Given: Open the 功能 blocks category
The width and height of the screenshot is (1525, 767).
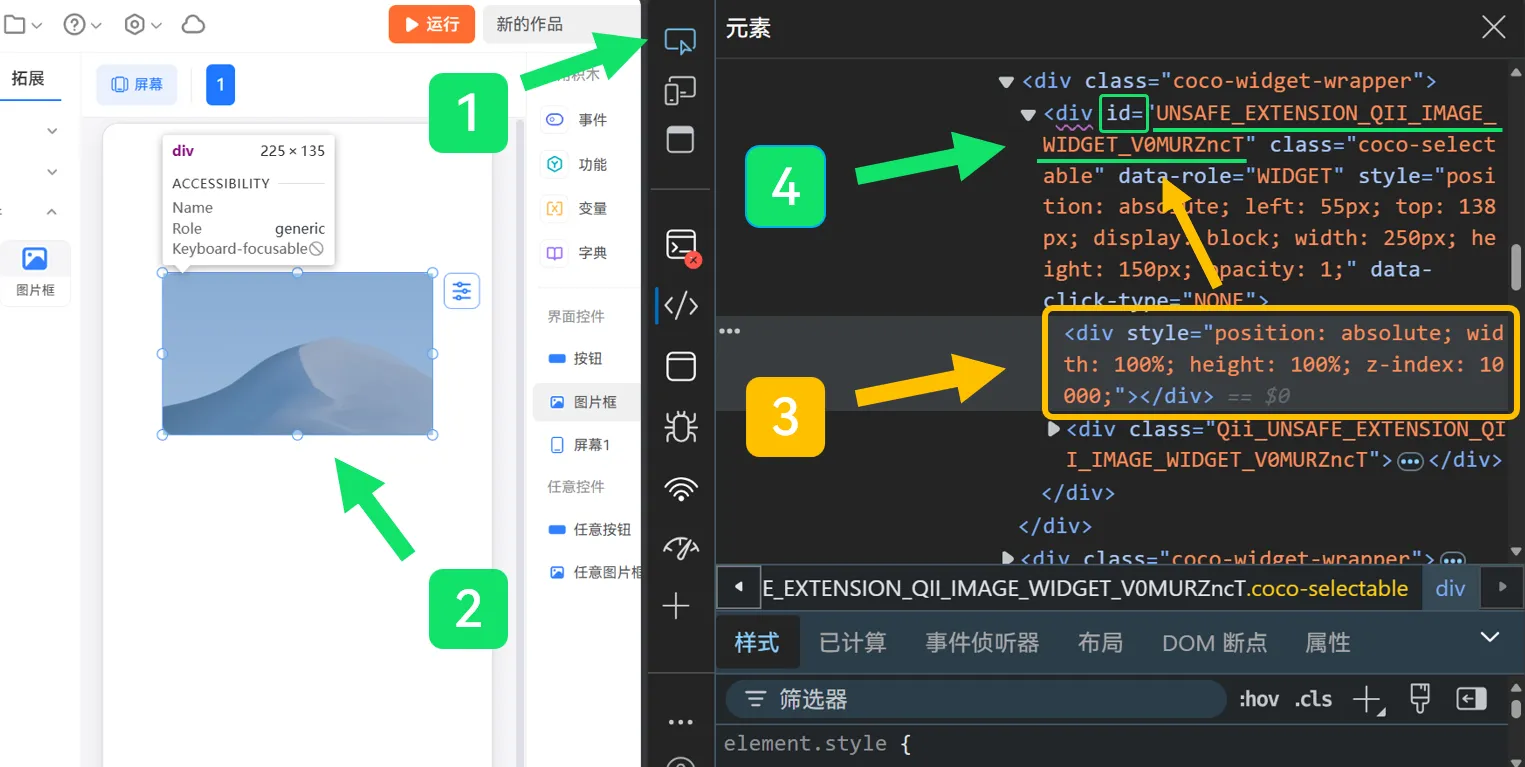Looking at the screenshot, I should pyautogui.click(x=577, y=164).
